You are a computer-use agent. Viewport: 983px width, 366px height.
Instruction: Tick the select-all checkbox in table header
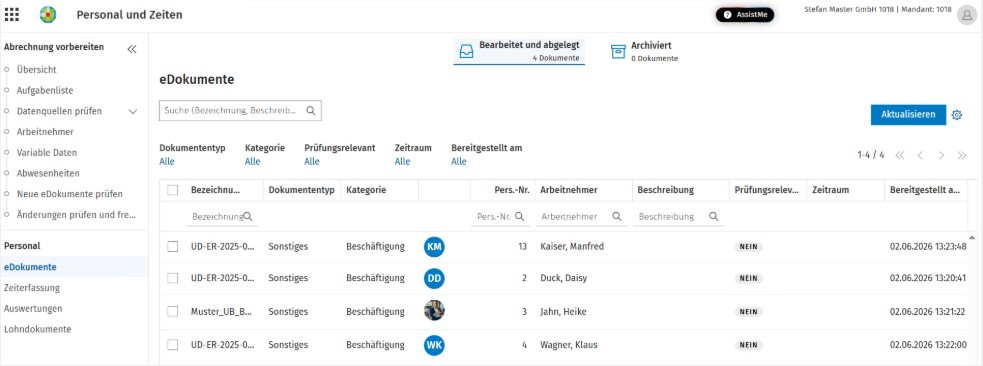[172, 190]
